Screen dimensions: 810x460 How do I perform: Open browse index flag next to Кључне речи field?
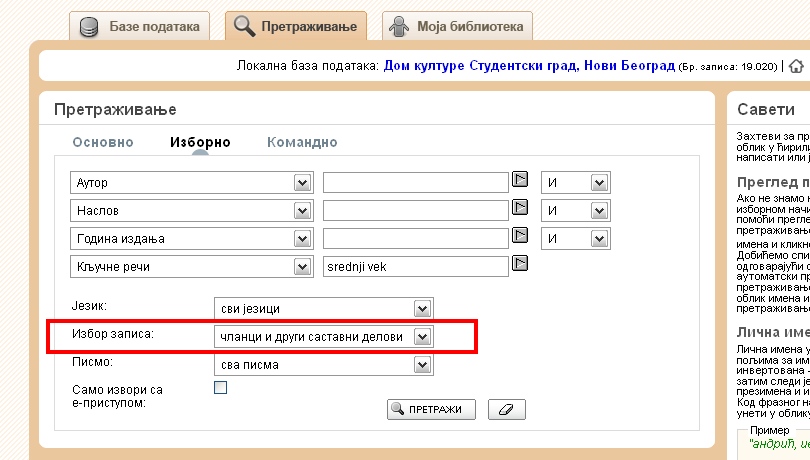click(x=520, y=263)
